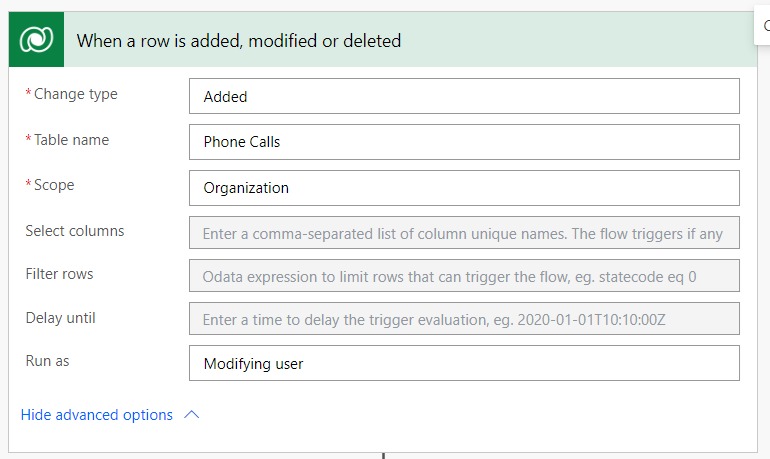Collapse advanced options using the up chevron
The image size is (770, 459).
(192, 415)
